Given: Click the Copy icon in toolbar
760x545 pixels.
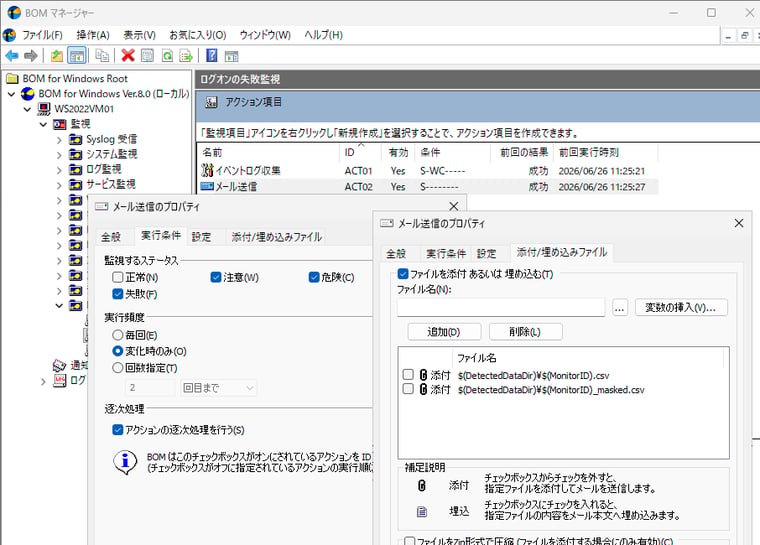Looking at the screenshot, I should (102, 56).
